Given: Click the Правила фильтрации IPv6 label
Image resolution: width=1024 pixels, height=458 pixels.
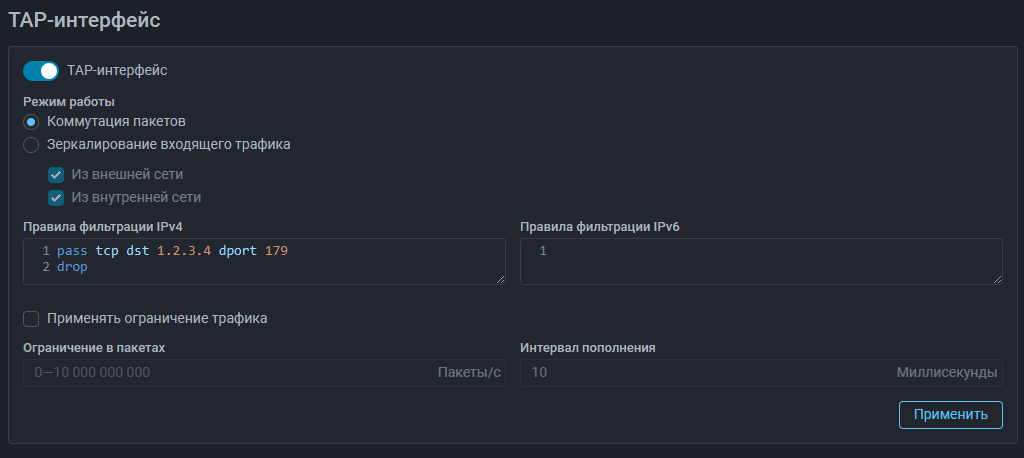Looking at the screenshot, I should (600, 226).
